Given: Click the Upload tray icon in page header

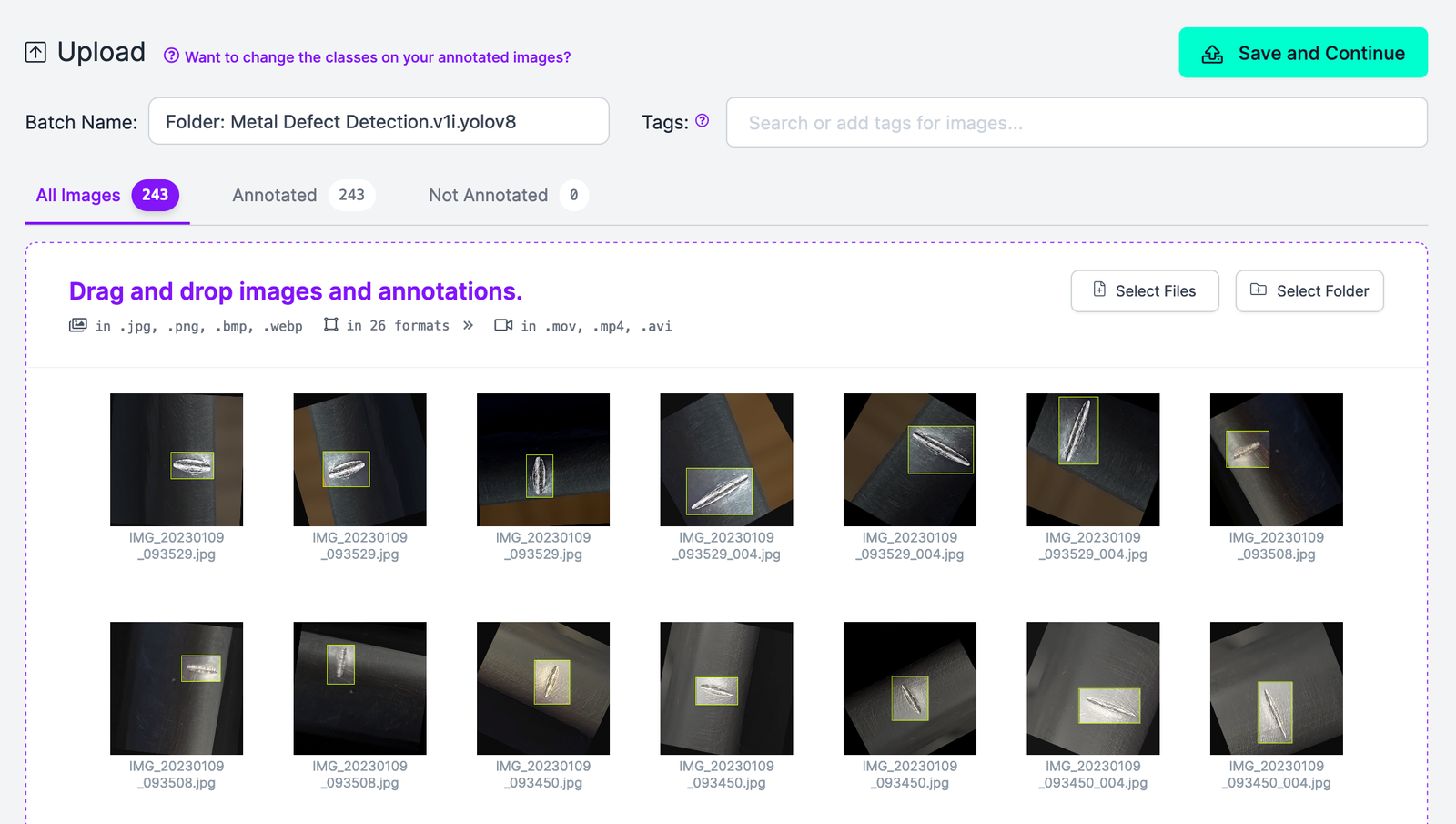Looking at the screenshot, I should coord(35,52).
